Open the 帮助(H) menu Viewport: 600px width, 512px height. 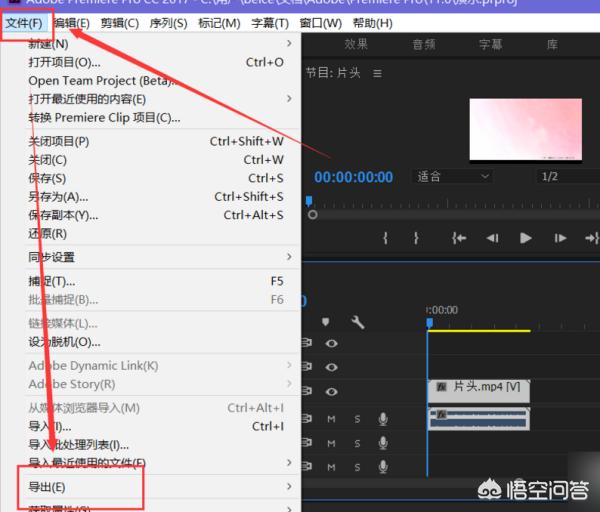click(x=373, y=23)
